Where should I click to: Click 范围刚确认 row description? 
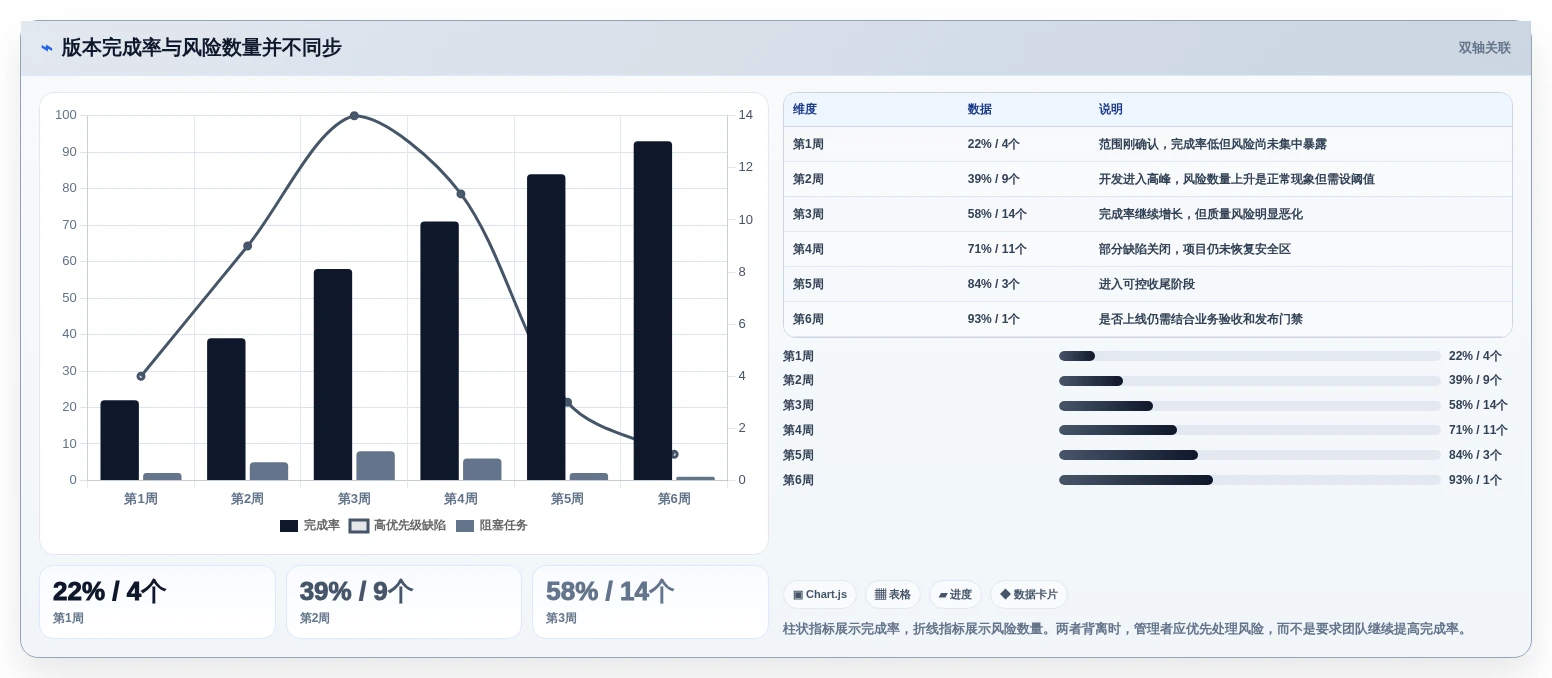[x=1213, y=144]
